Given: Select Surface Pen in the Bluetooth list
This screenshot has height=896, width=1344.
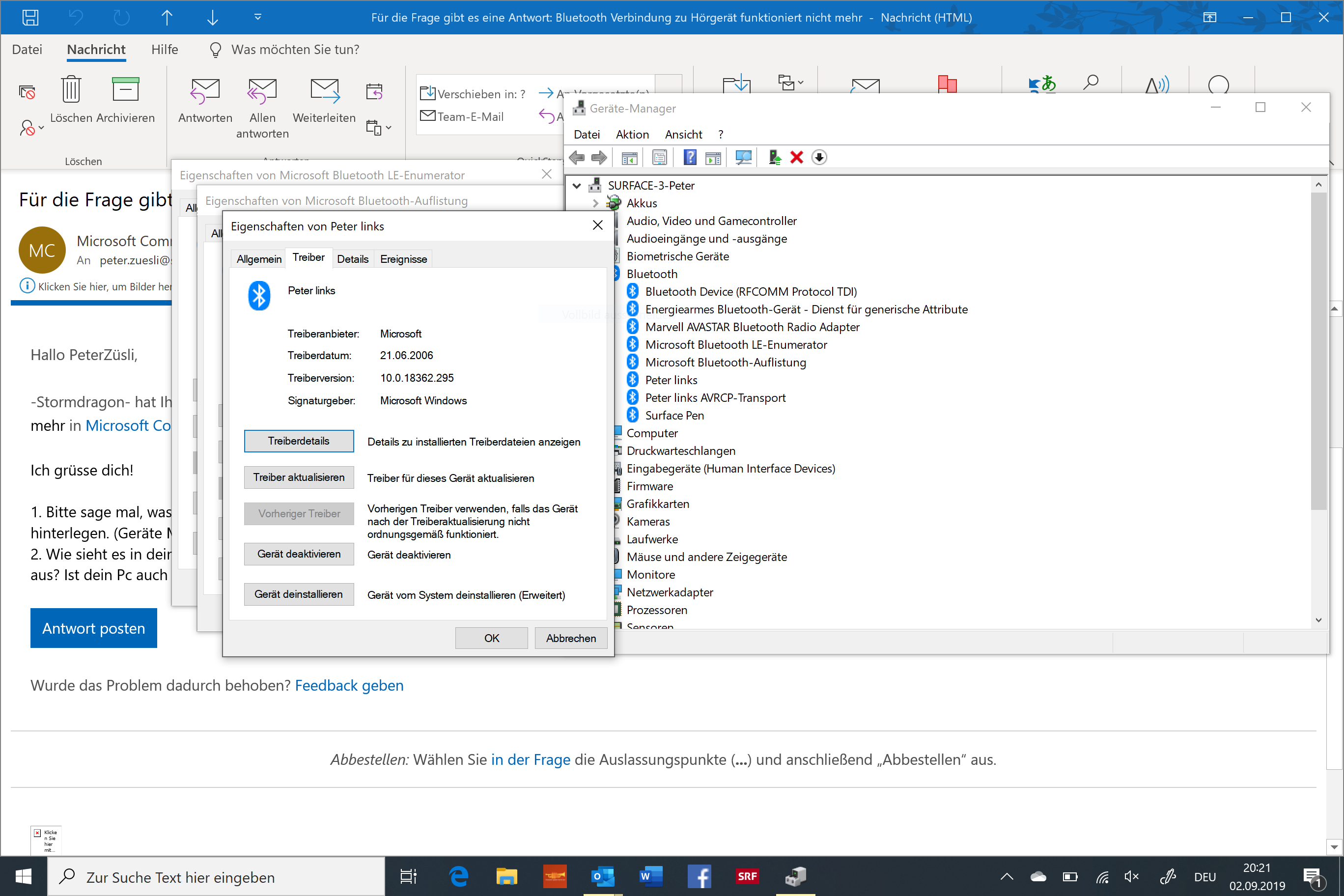Looking at the screenshot, I should point(673,416).
